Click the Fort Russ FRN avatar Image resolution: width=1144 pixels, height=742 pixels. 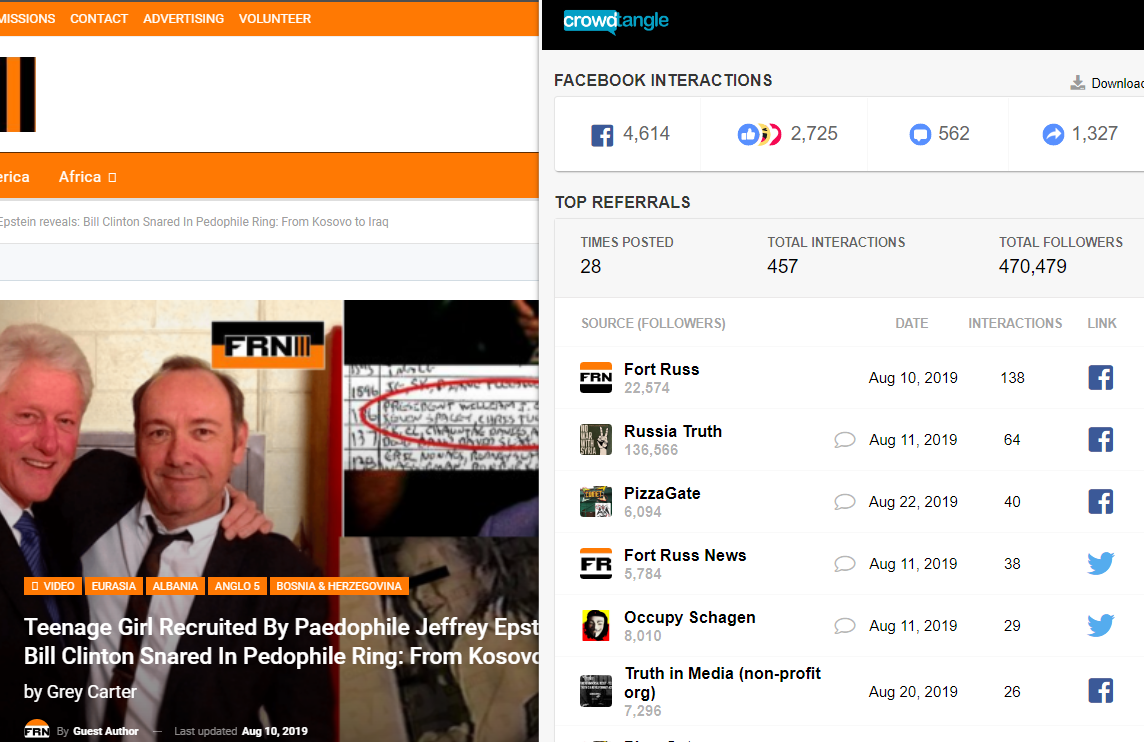coord(596,377)
